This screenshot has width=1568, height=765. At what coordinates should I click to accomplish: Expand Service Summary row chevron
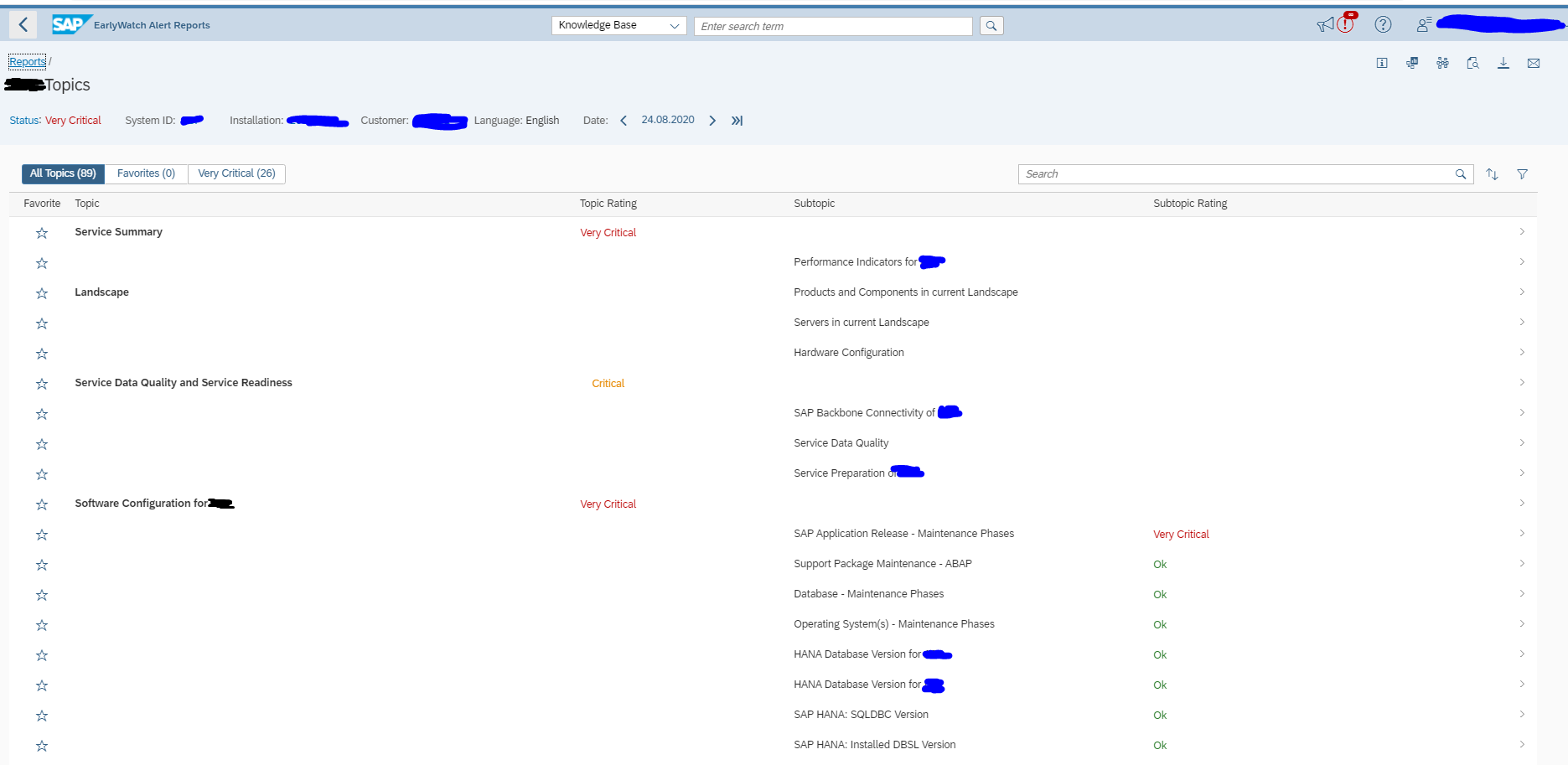[1522, 232]
